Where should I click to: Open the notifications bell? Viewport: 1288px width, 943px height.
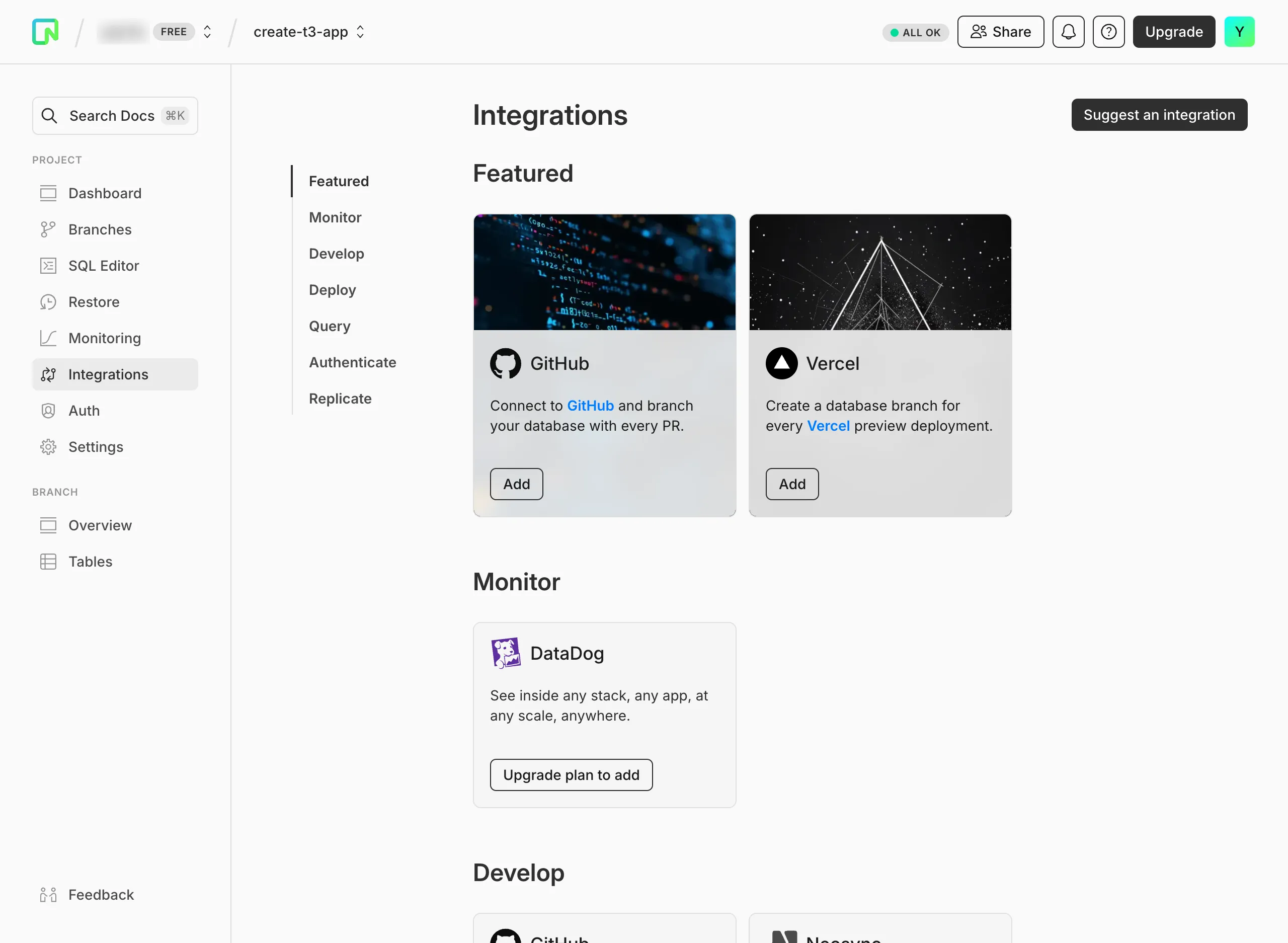(x=1068, y=32)
